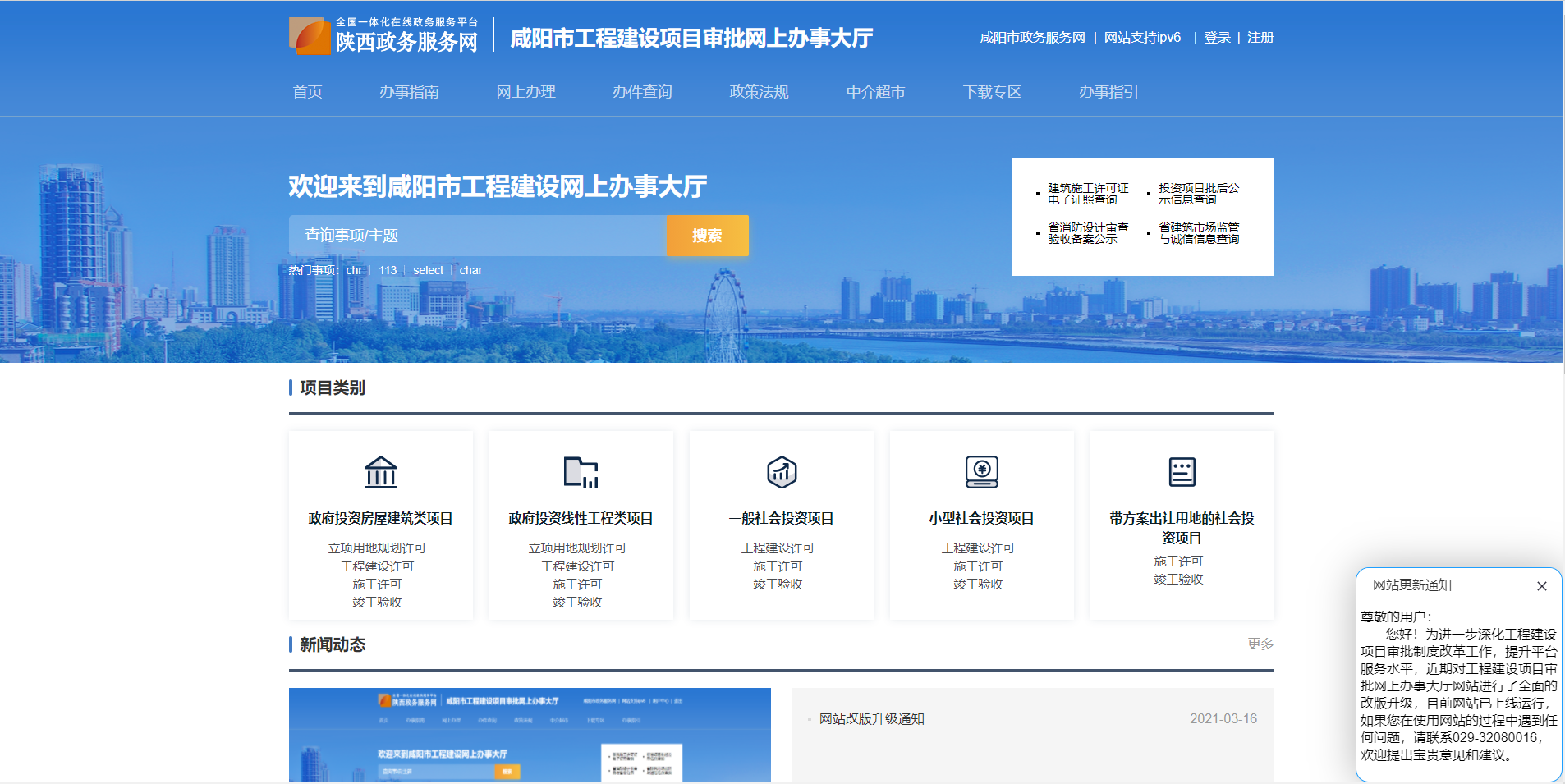Click the 政府投资房屋建筑类项目 building icon
This screenshot has width=1565, height=784.
[380, 472]
